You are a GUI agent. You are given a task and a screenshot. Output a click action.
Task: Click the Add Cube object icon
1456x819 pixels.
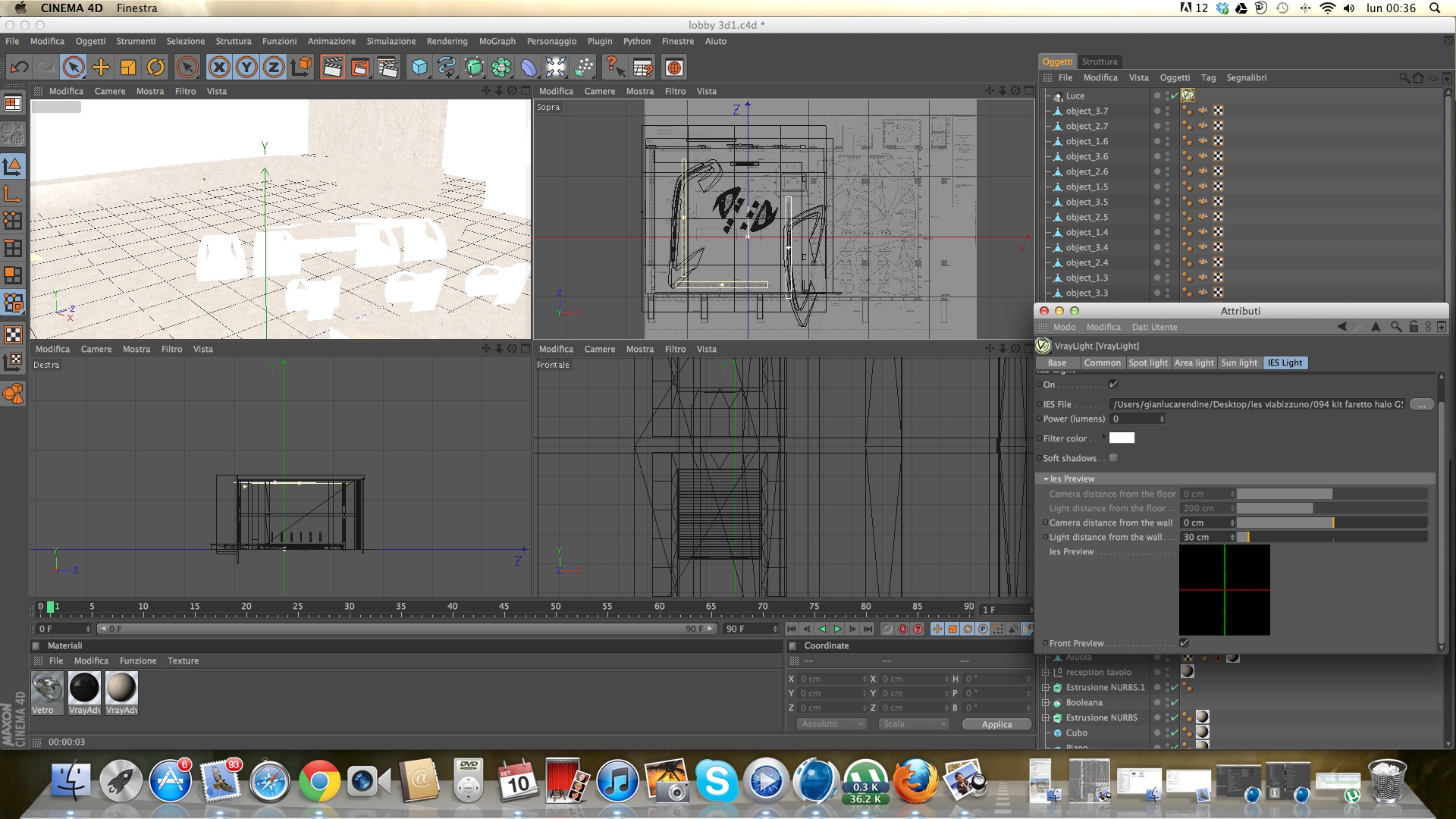(x=419, y=67)
